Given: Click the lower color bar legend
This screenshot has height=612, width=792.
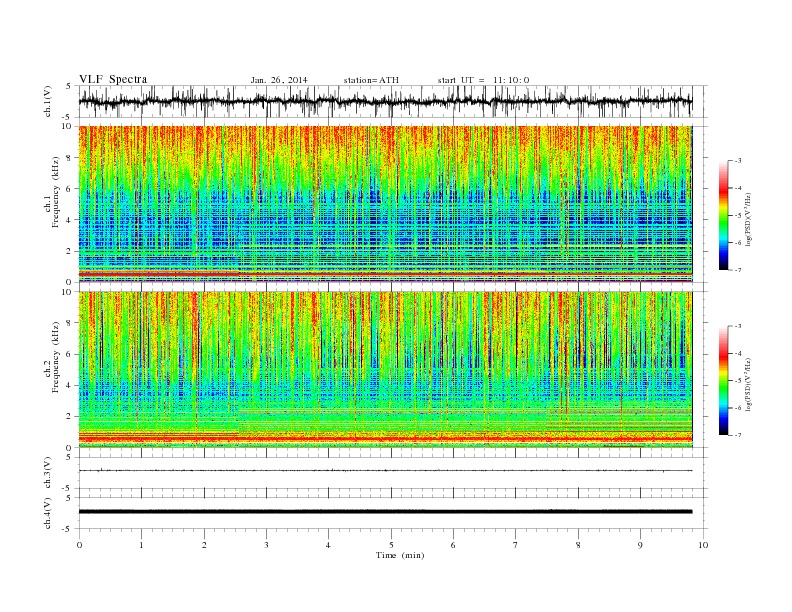Looking at the screenshot, I should click(x=723, y=381).
